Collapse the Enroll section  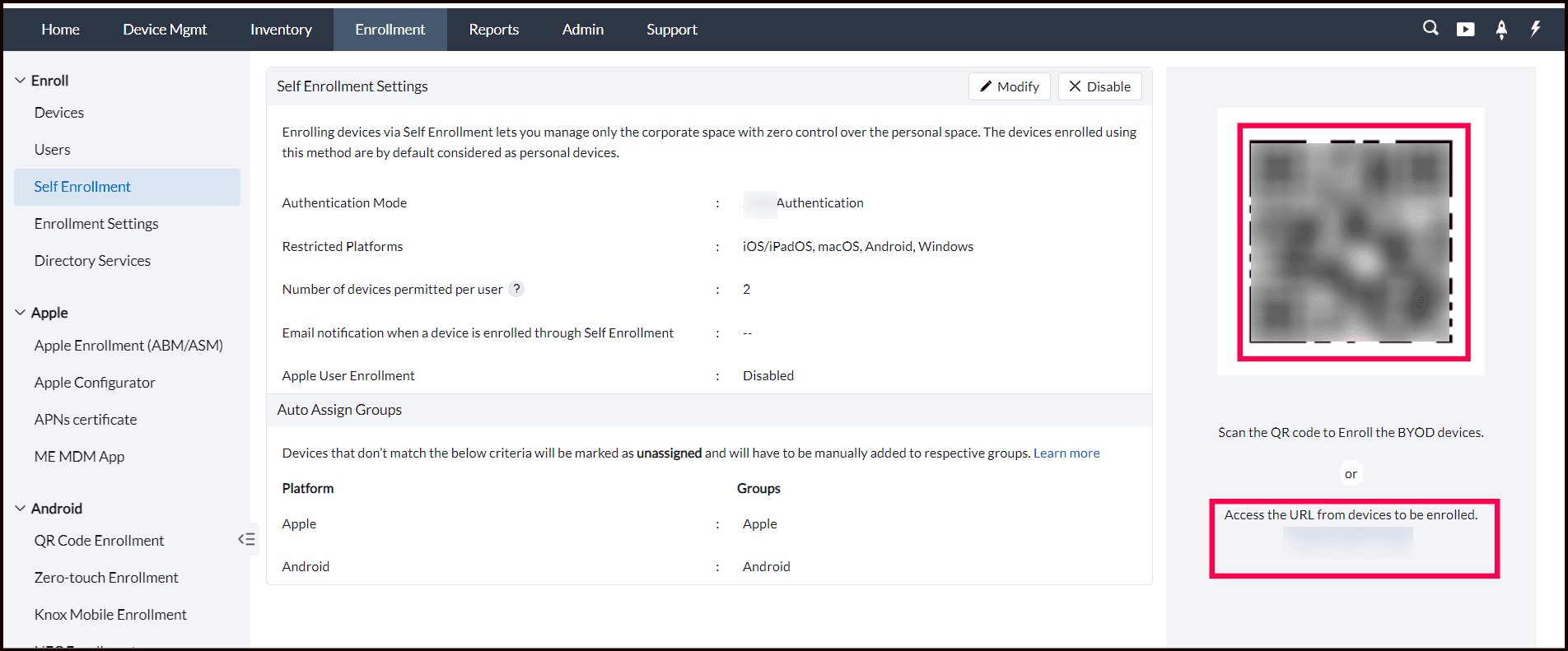point(21,81)
